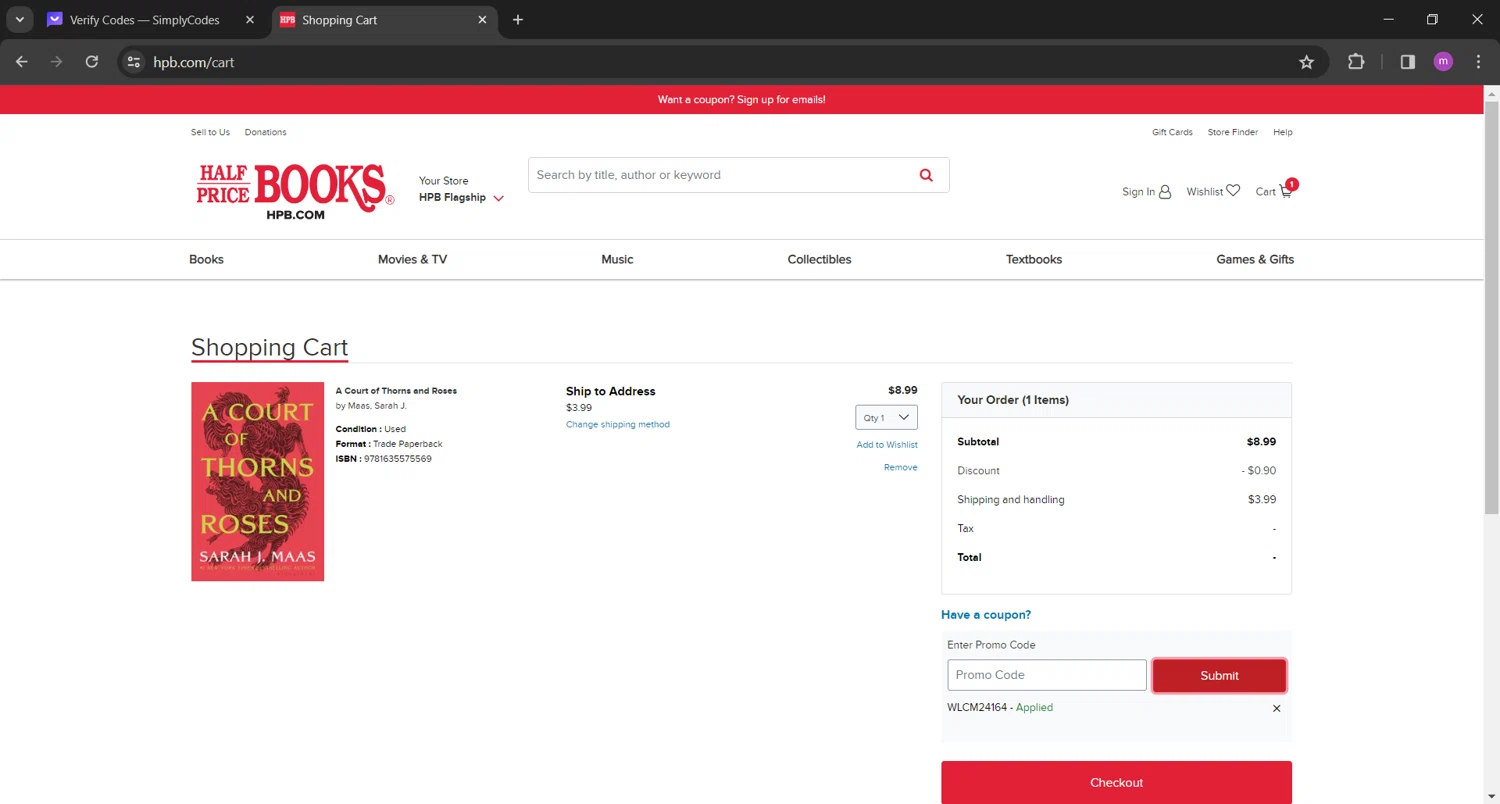This screenshot has height=804, width=1500.
Task: Click the book cover thumbnail
Action: [257, 481]
